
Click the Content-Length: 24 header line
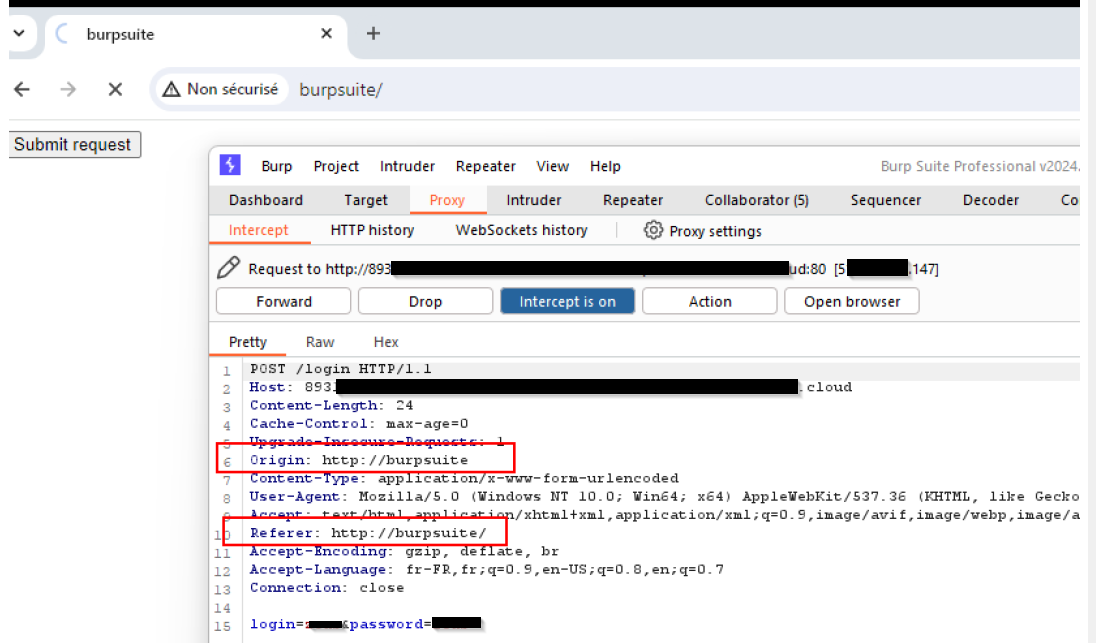(331, 405)
